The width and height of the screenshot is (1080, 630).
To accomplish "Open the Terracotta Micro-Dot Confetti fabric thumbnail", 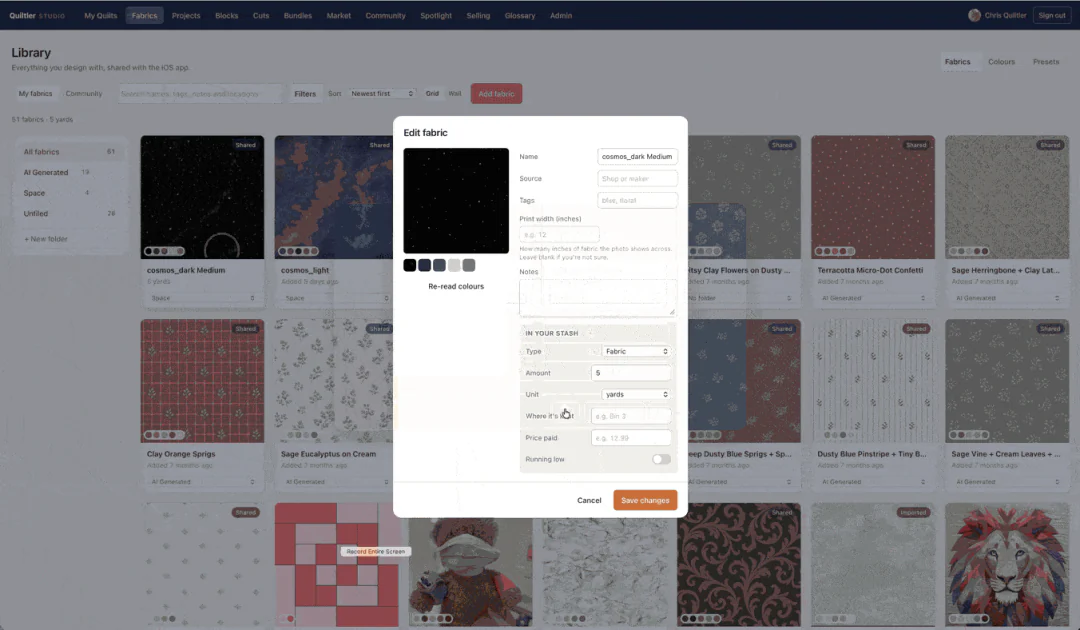I will pos(873,197).
